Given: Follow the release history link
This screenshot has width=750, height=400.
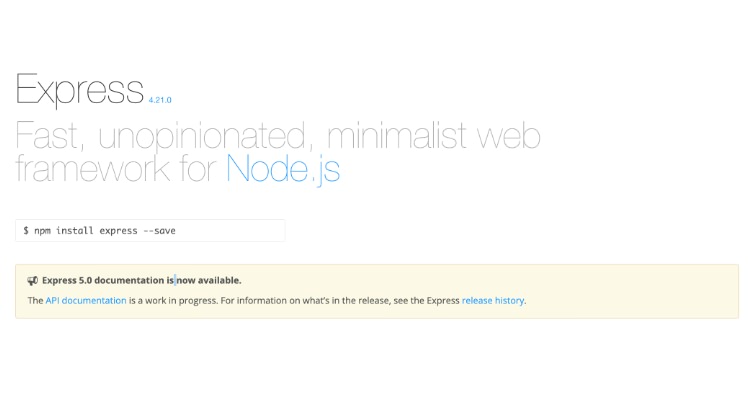Looking at the screenshot, I should tap(493, 300).
